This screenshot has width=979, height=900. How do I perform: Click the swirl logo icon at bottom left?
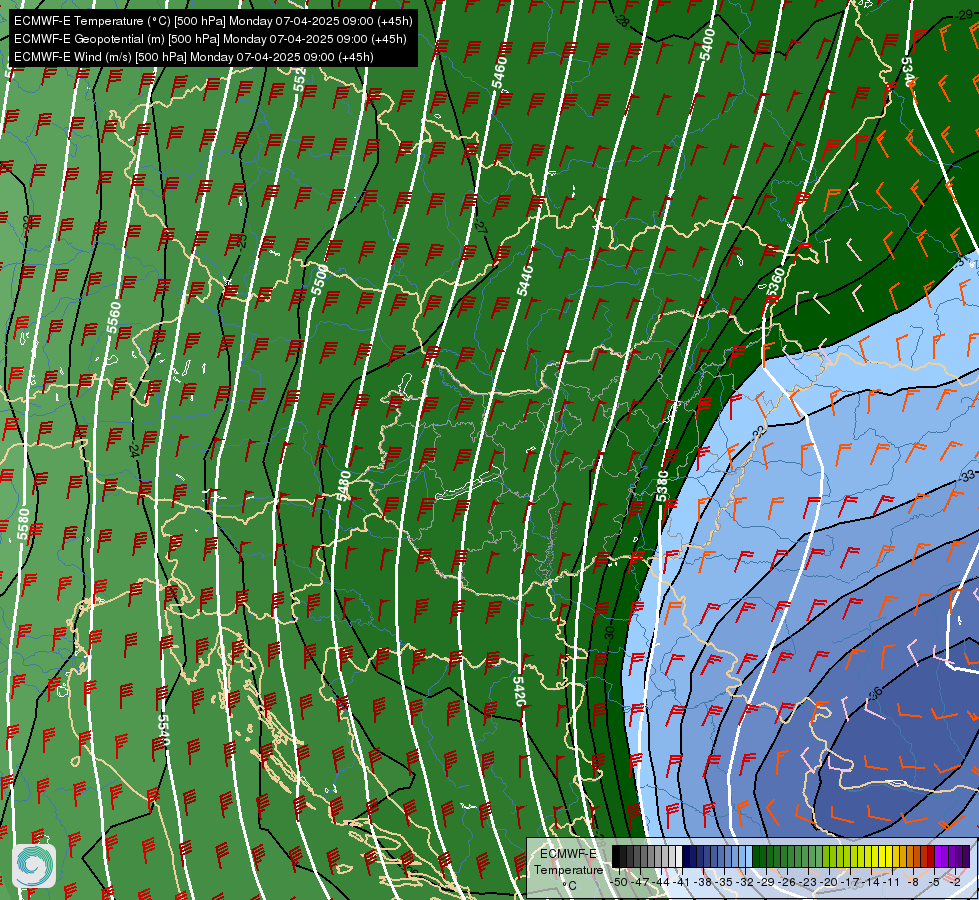click(x=34, y=866)
